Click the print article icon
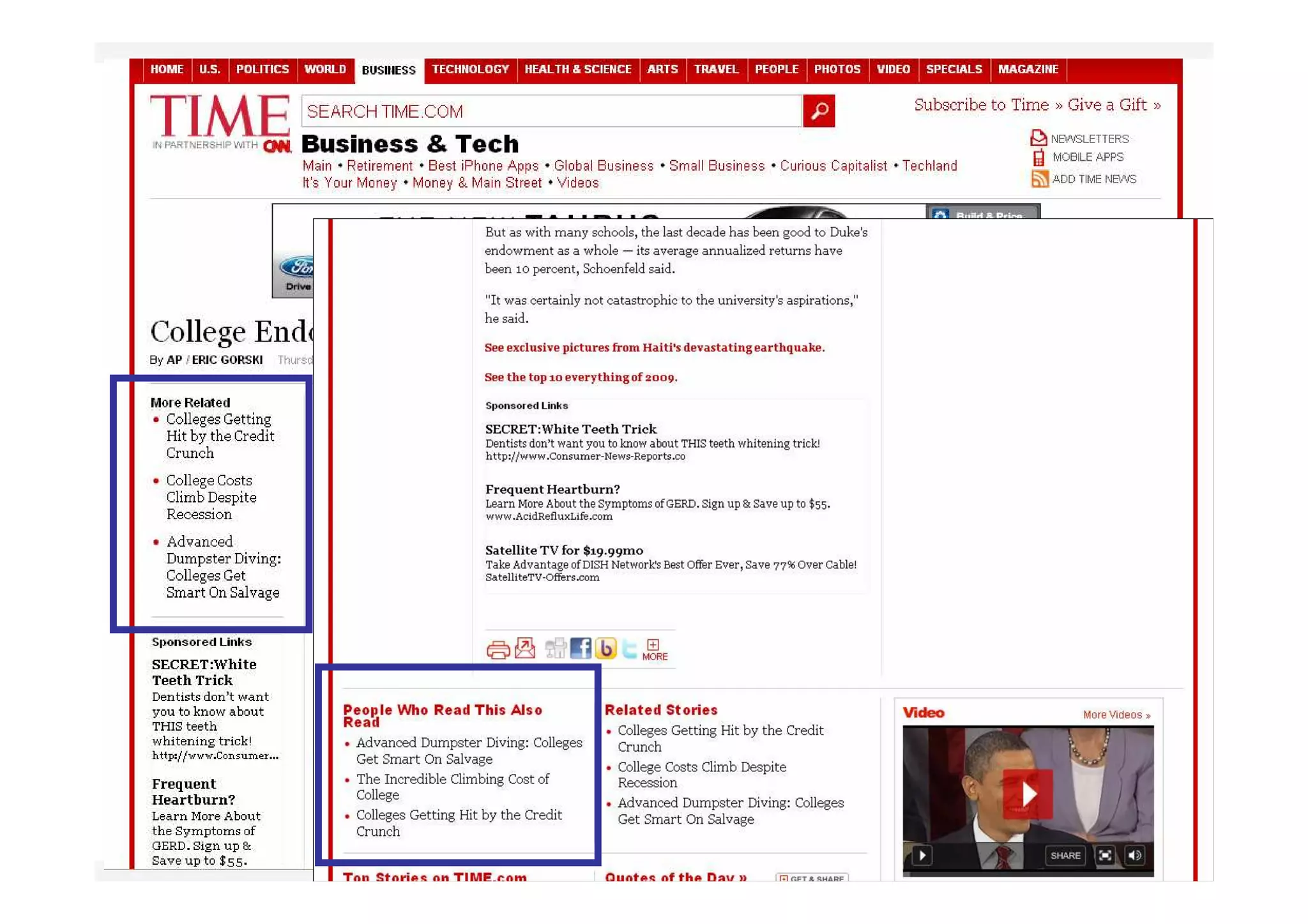 coord(498,649)
